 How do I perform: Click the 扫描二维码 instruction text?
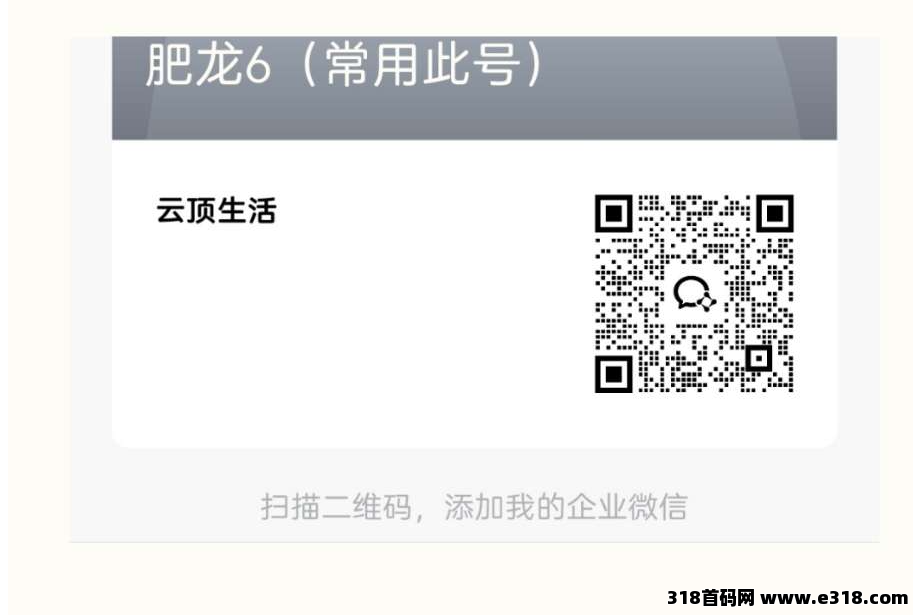coord(336,506)
